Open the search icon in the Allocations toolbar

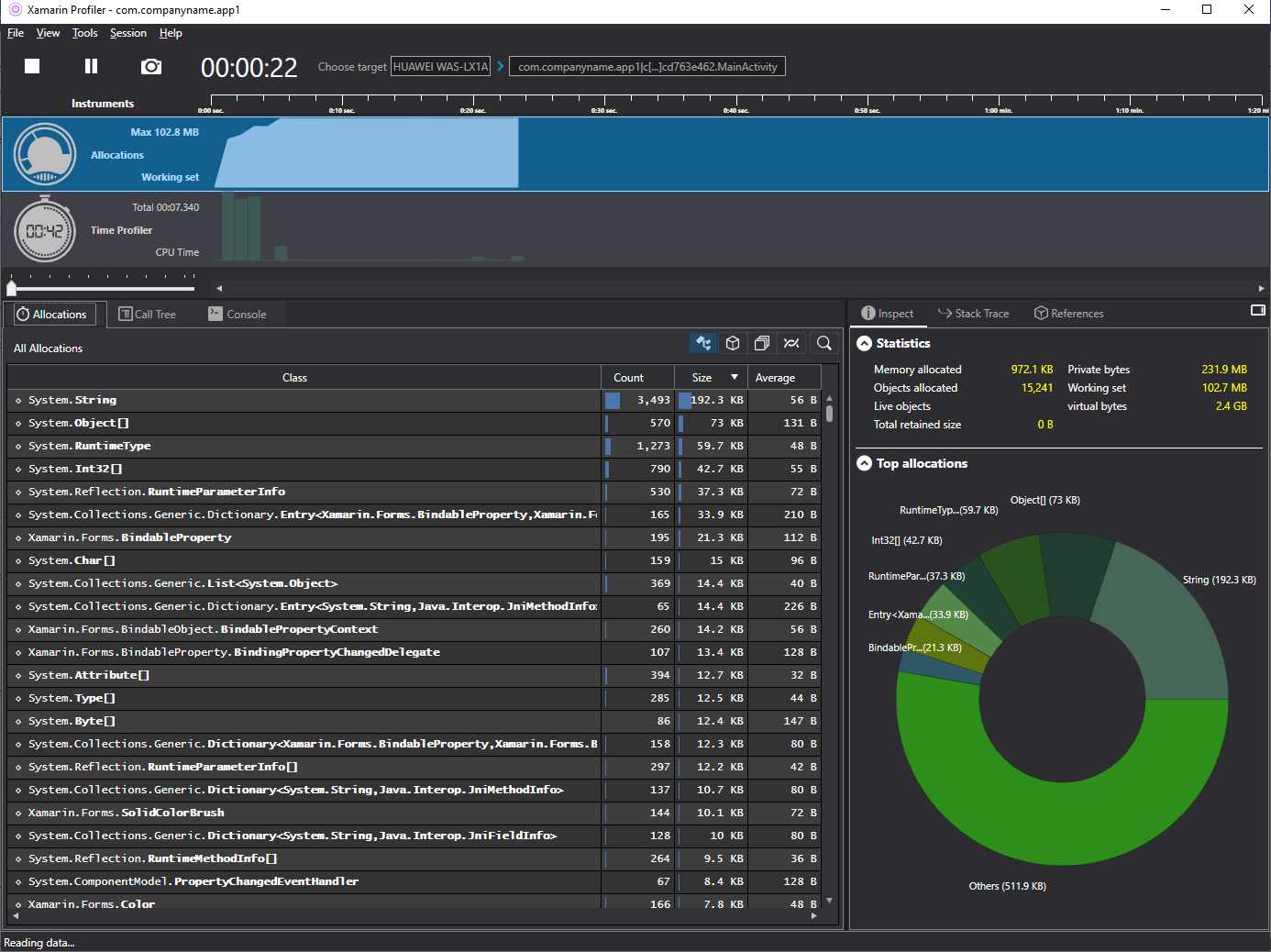coord(823,343)
